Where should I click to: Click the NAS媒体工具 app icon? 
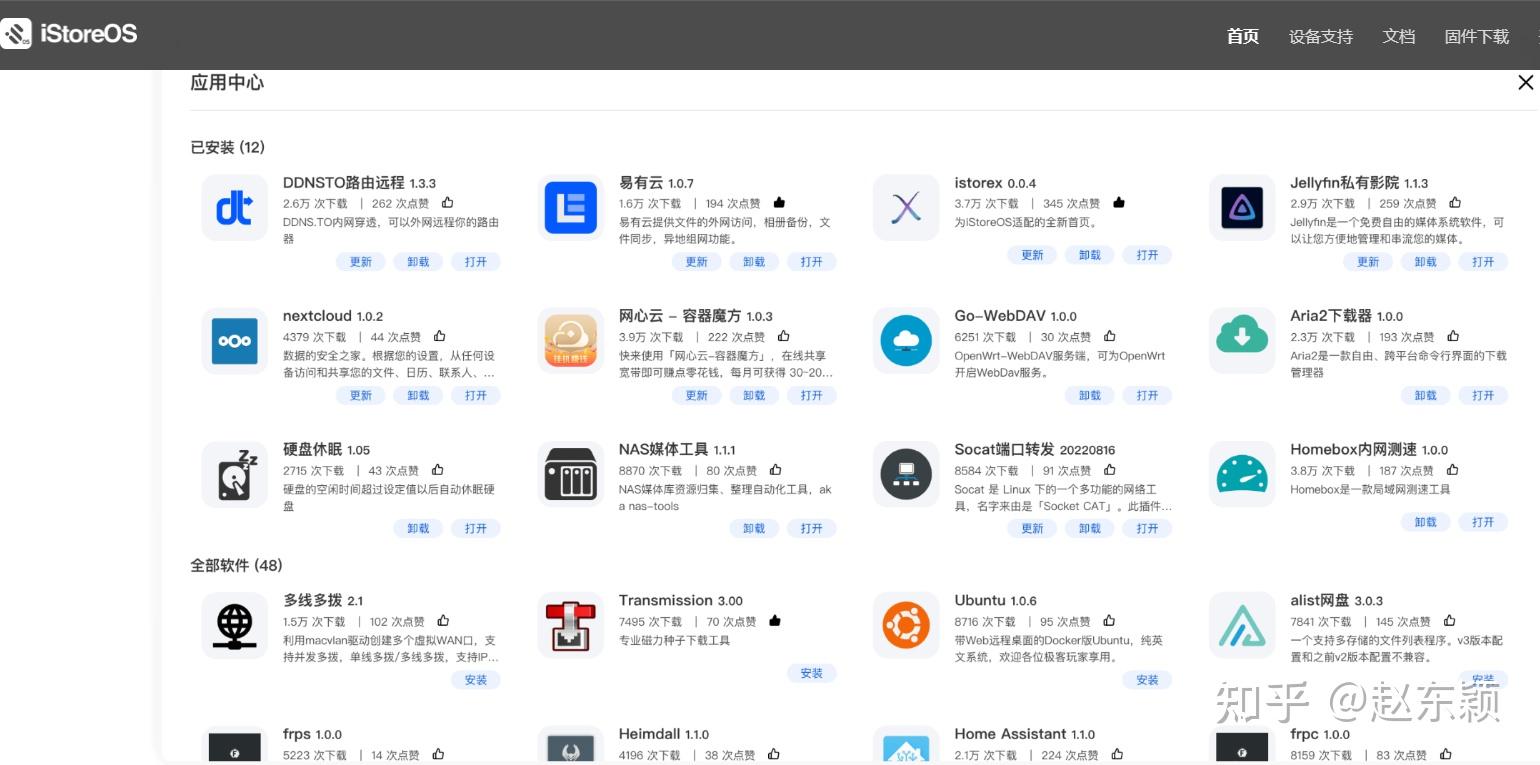point(571,474)
